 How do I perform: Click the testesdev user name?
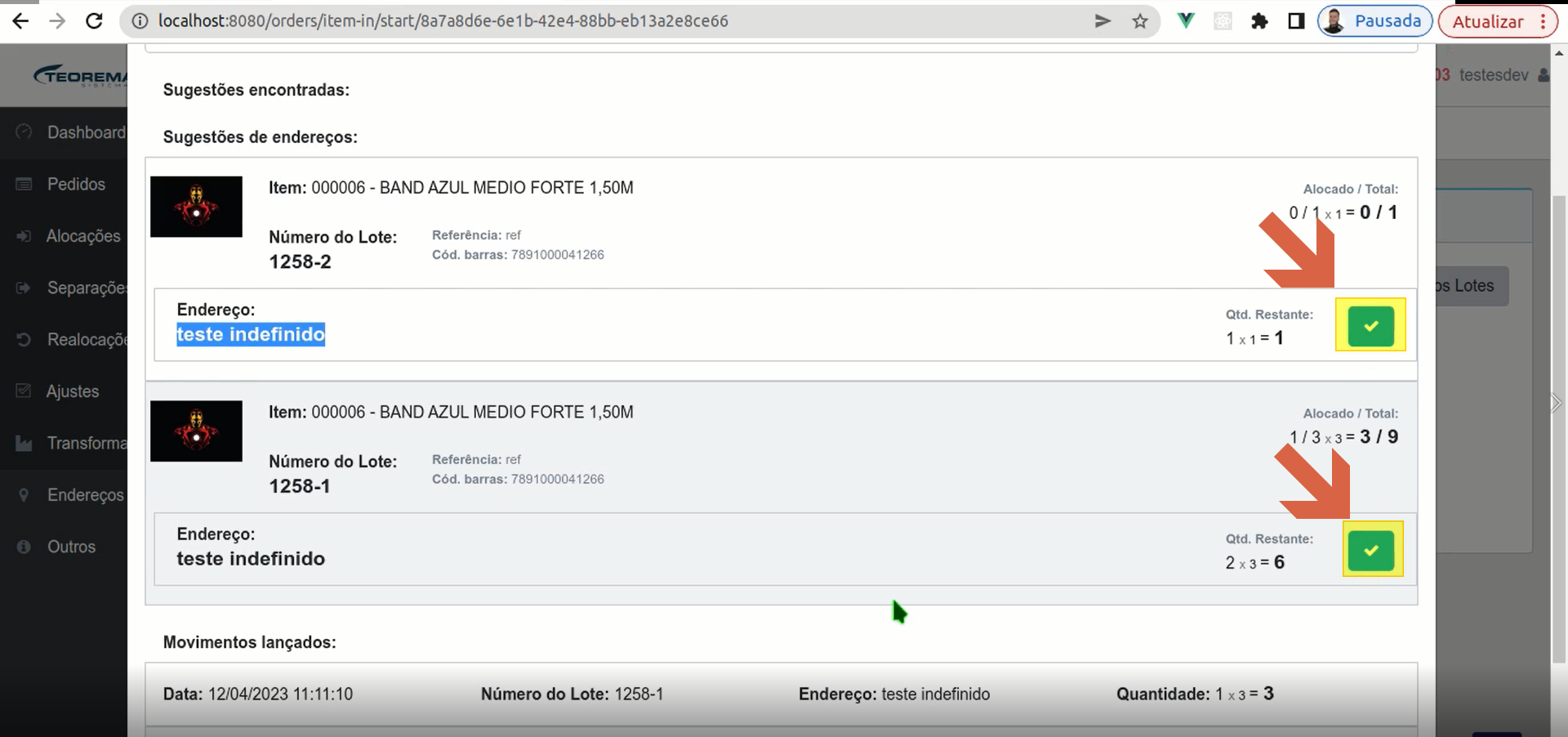[x=1494, y=75]
